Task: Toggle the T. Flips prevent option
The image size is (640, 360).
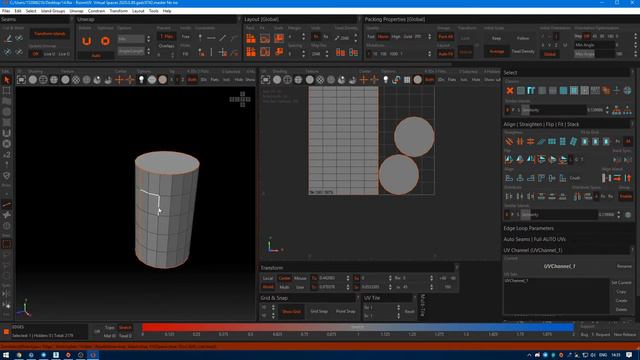Action: pyautogui.click(x=167, y=36)
